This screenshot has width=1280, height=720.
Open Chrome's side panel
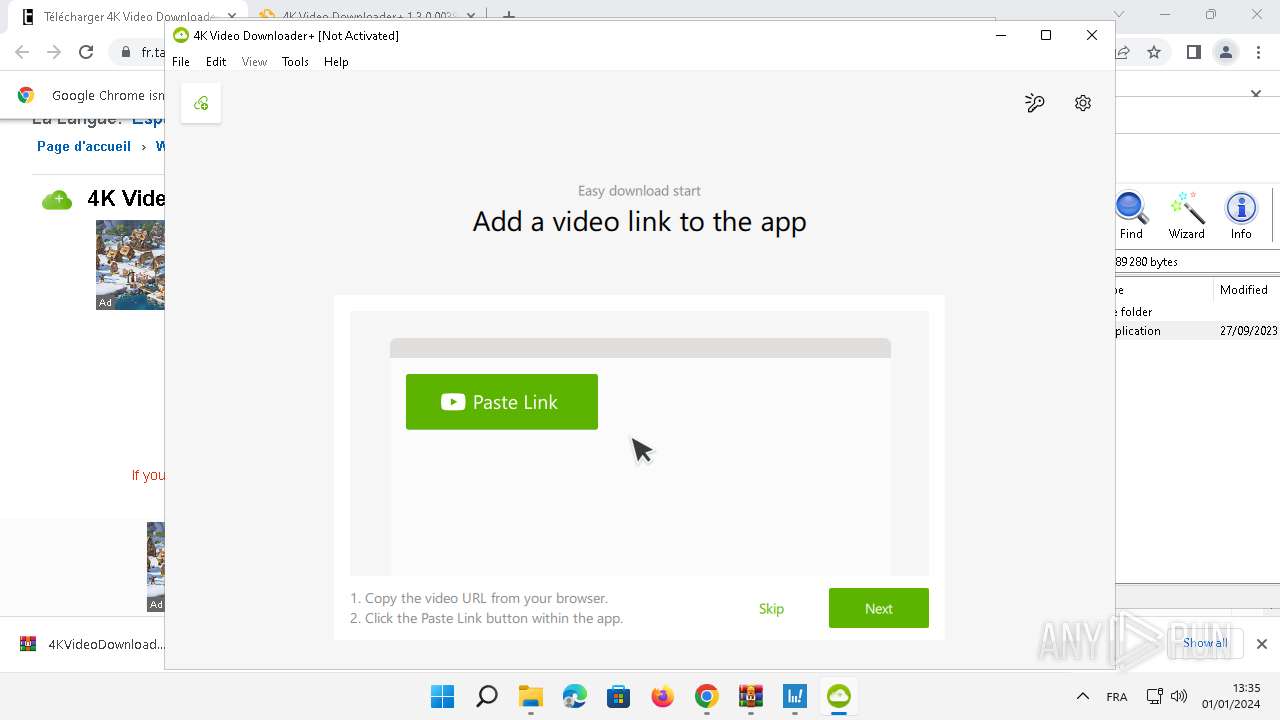1193,52
